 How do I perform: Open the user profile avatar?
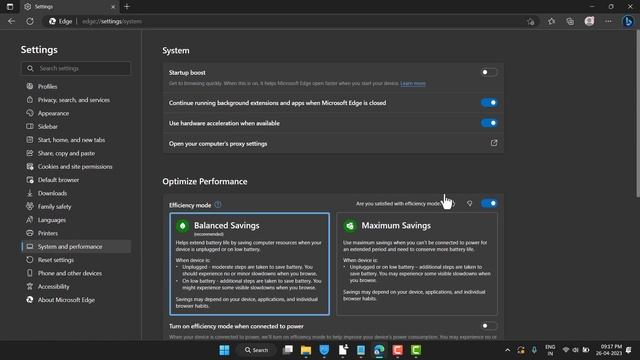click(589, 21)
